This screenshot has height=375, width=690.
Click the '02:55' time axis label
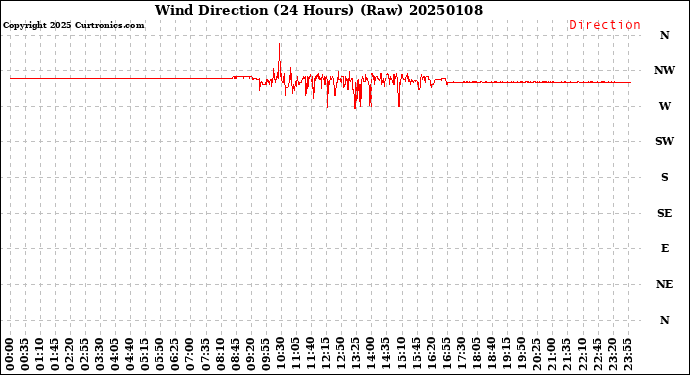85,354
